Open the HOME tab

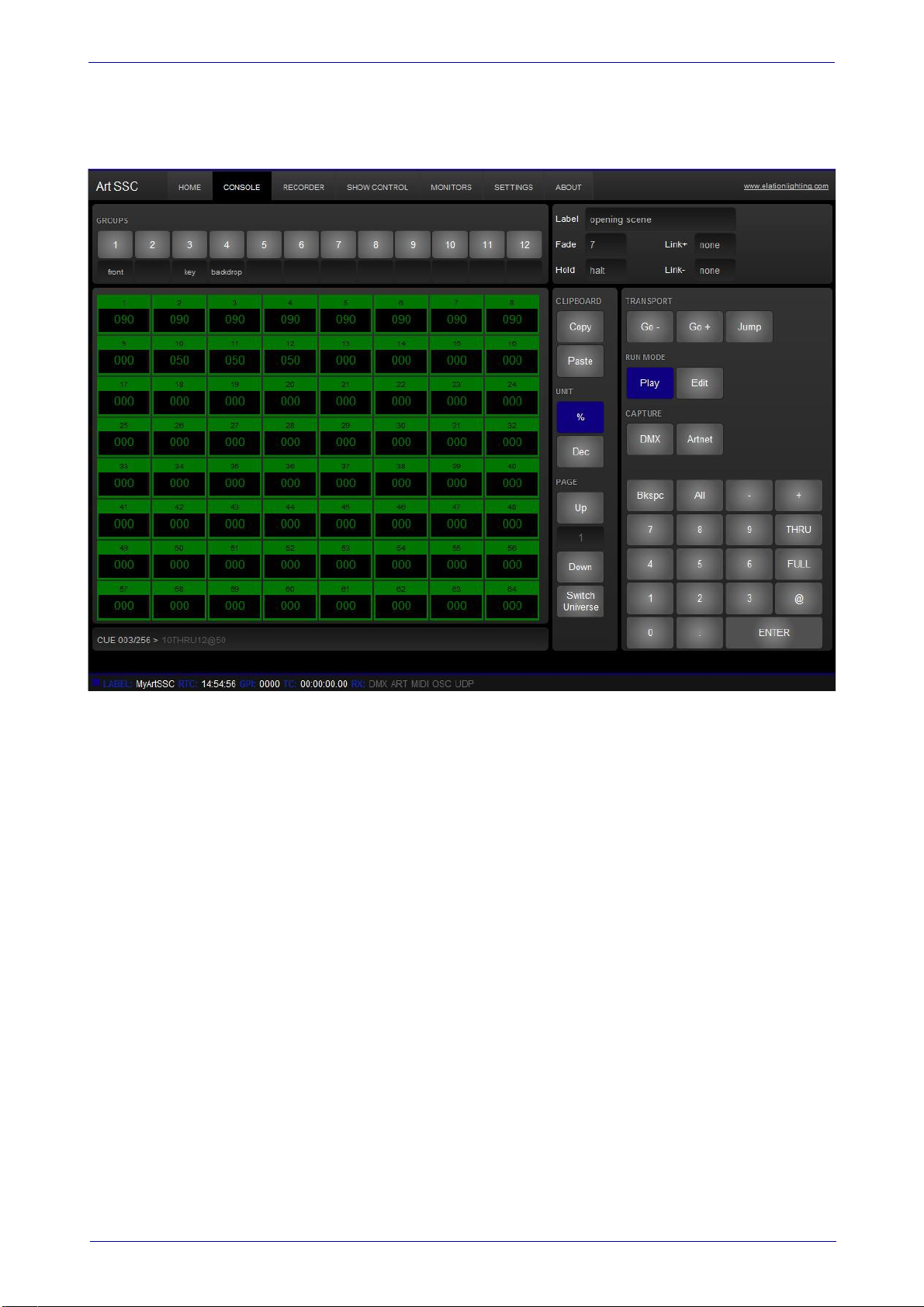pyautogui.click(x=189, y=187)
